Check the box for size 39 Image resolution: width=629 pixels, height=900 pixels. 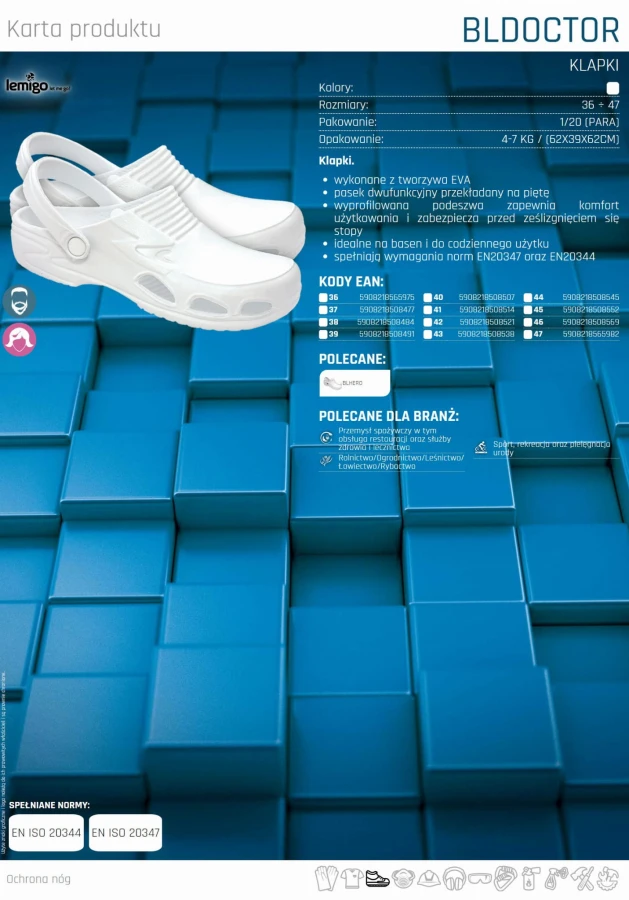click(x=323, y=334)
